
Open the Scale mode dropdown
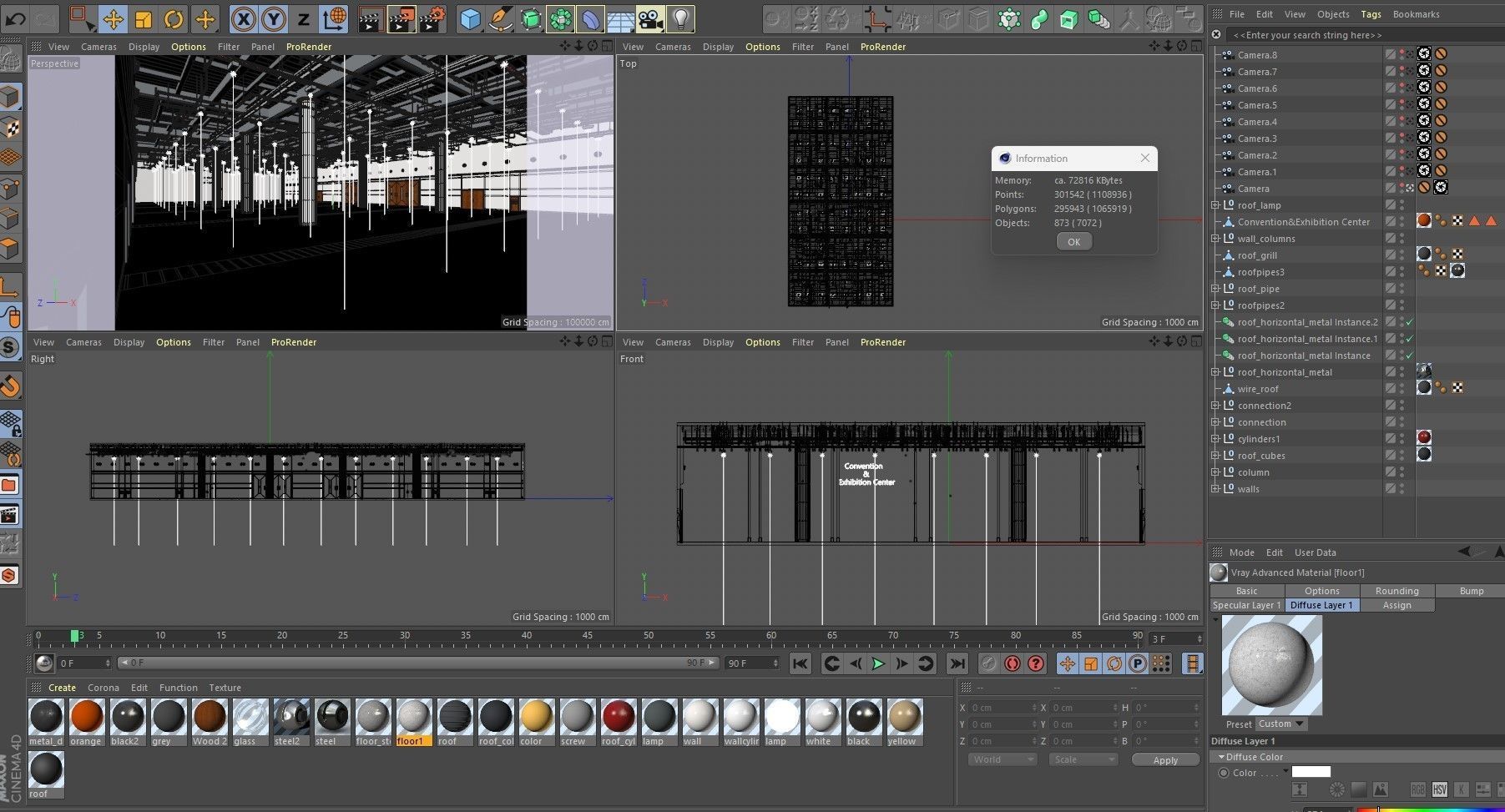(x=1083, y=759)
